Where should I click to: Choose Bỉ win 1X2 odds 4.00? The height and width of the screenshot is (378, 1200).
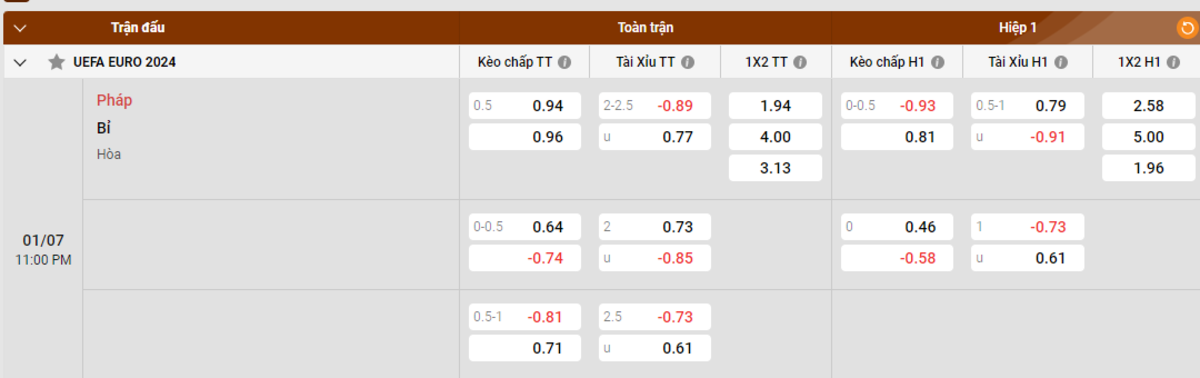775,137
